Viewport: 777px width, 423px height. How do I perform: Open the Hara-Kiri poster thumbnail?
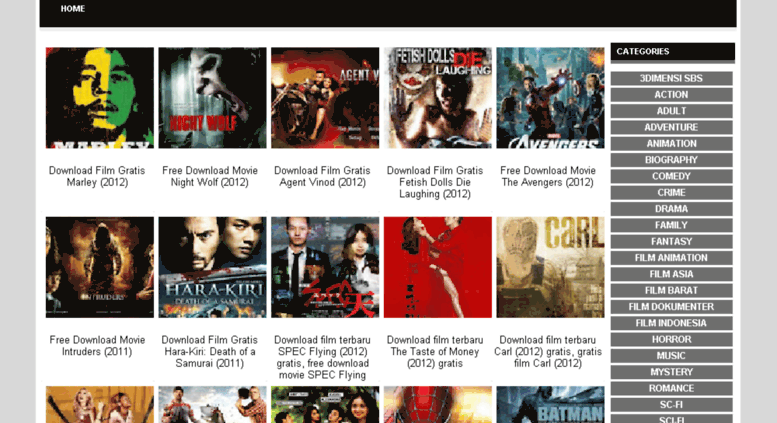(213, 267)
